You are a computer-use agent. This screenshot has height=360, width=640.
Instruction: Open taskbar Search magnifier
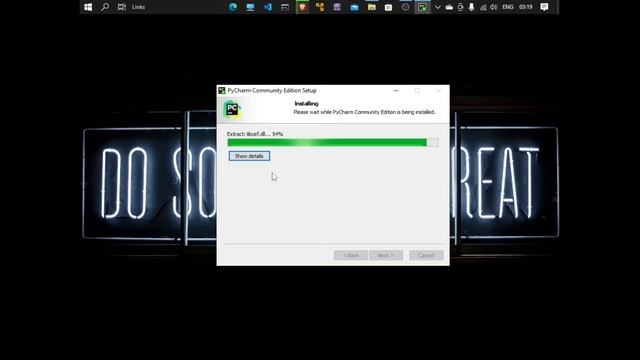105,7
